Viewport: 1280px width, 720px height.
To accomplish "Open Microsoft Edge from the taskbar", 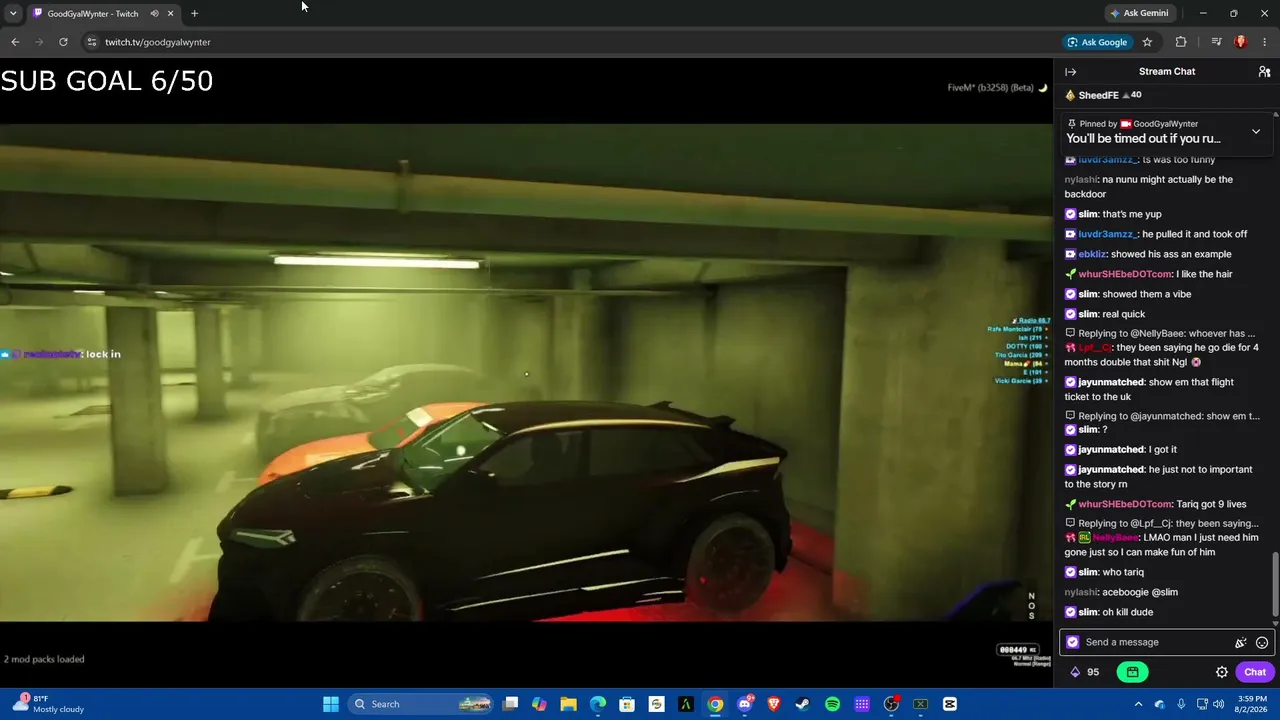I will point(597,704).
